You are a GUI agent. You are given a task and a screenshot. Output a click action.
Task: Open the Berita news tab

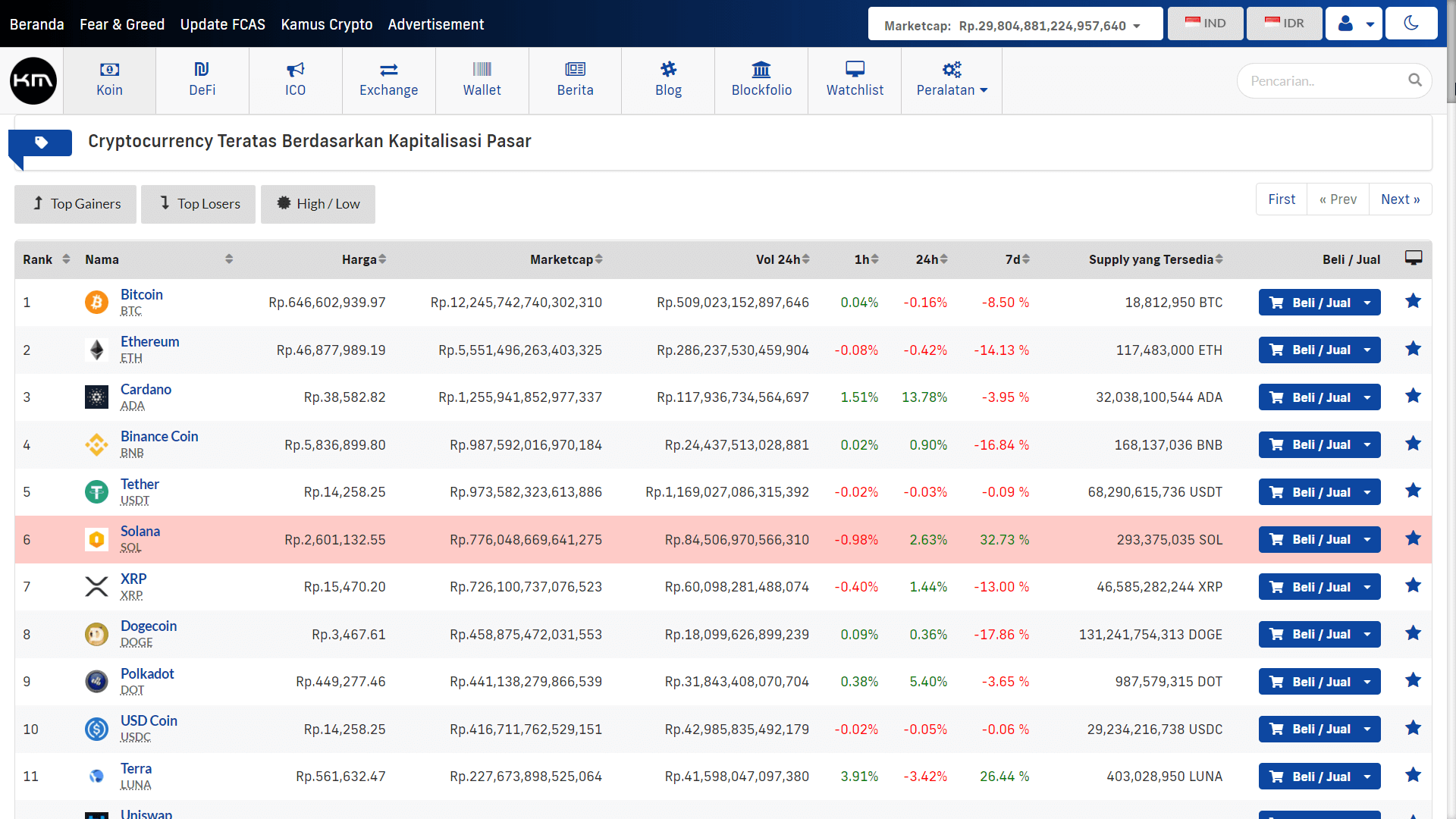coord(576,81)
